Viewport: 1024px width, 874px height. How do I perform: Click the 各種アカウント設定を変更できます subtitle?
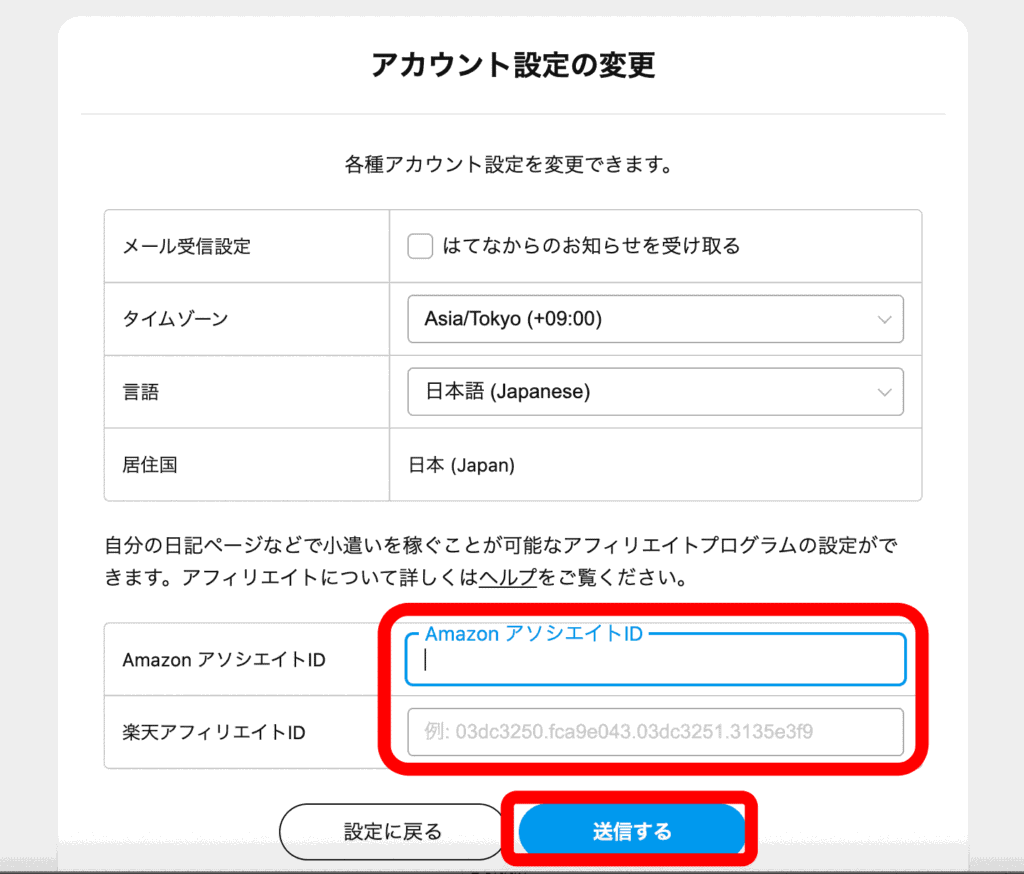click(511, 163)
